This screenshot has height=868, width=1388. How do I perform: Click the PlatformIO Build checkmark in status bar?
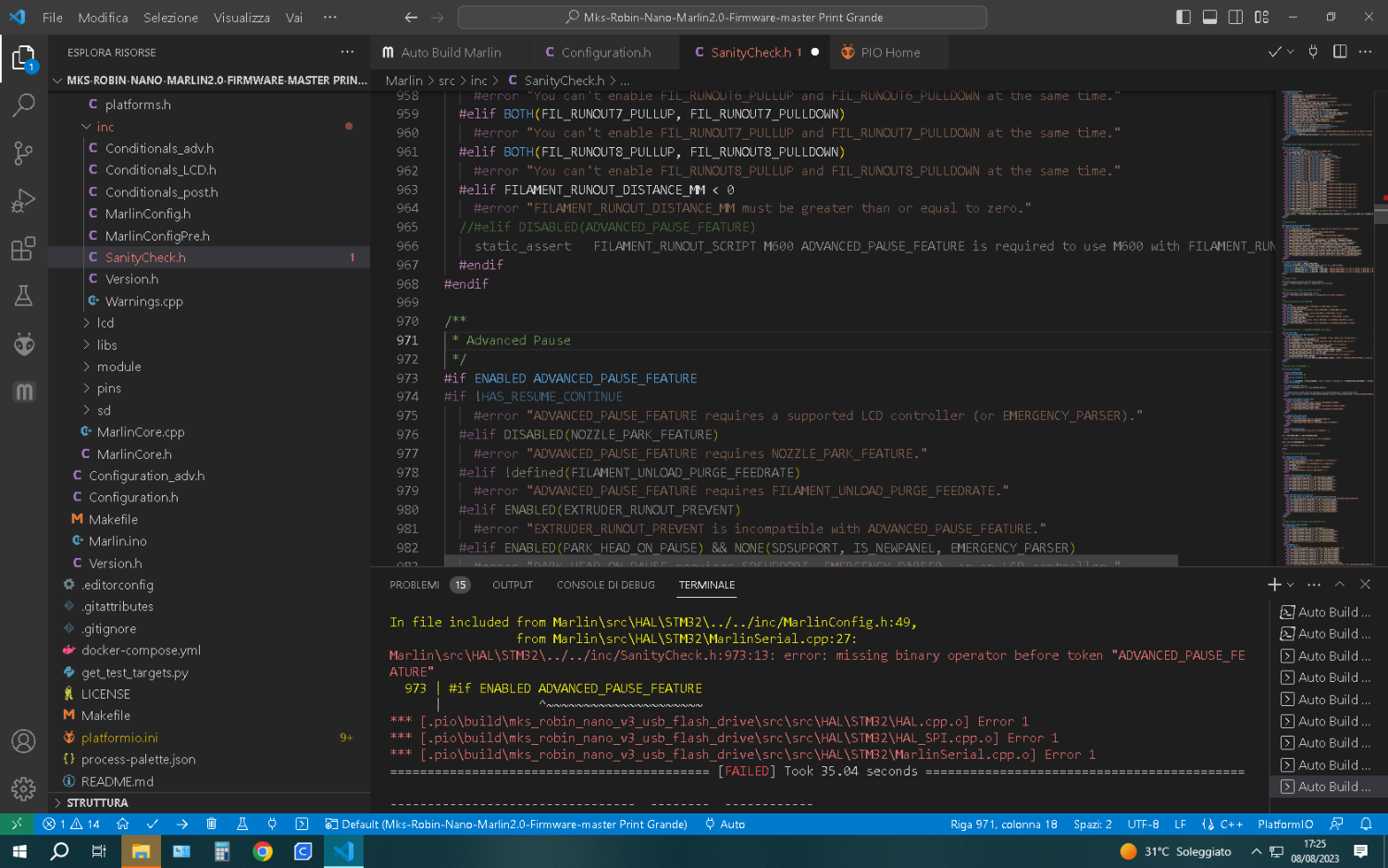click(x=153, y=824)
